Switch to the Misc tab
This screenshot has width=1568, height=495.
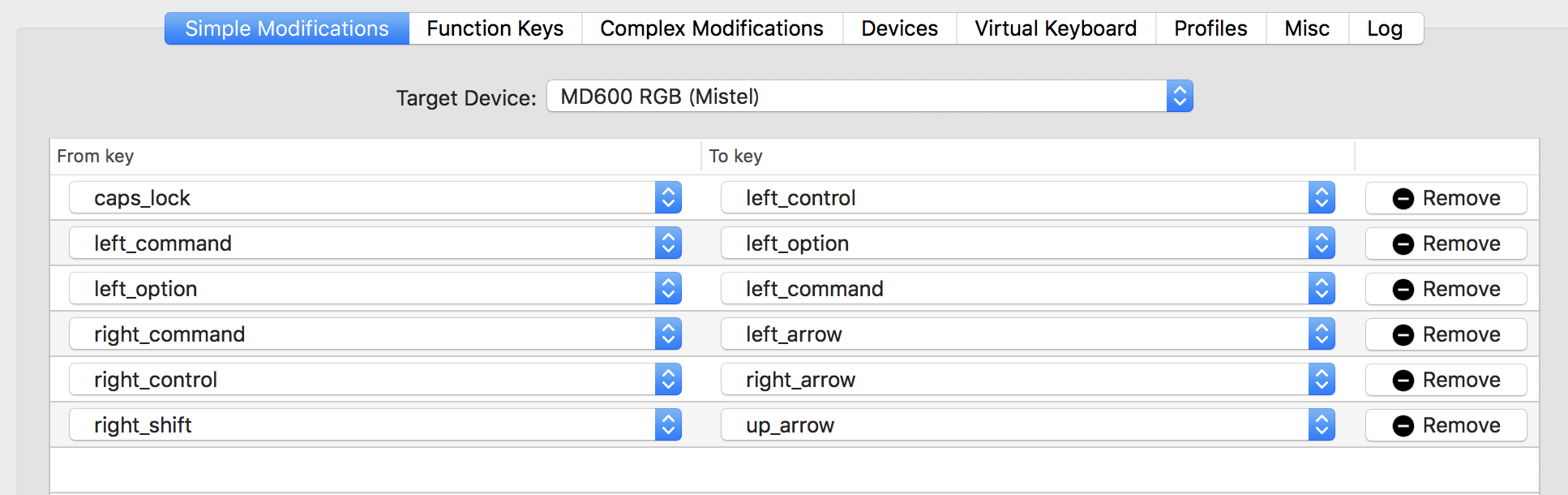[1307, 28]
